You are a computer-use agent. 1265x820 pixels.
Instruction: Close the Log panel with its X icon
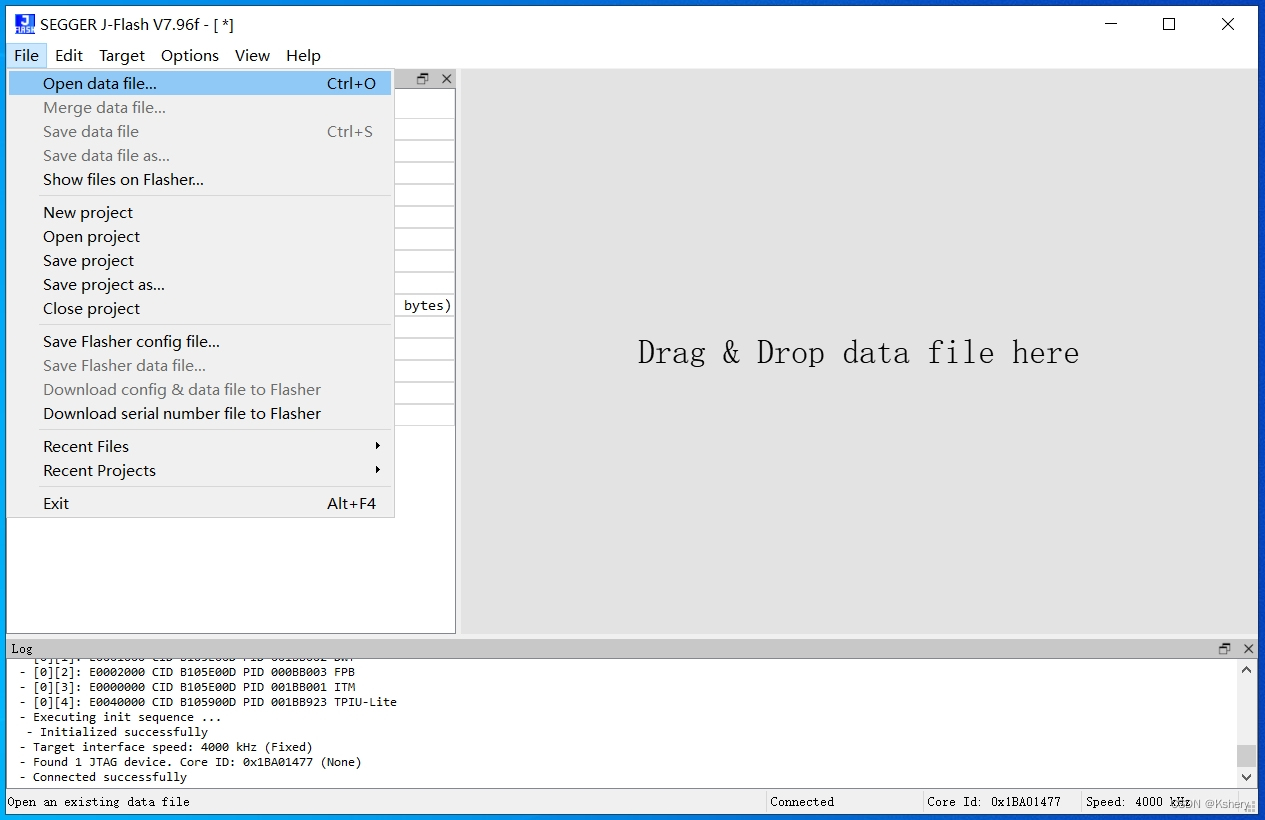click(1248, 649)
